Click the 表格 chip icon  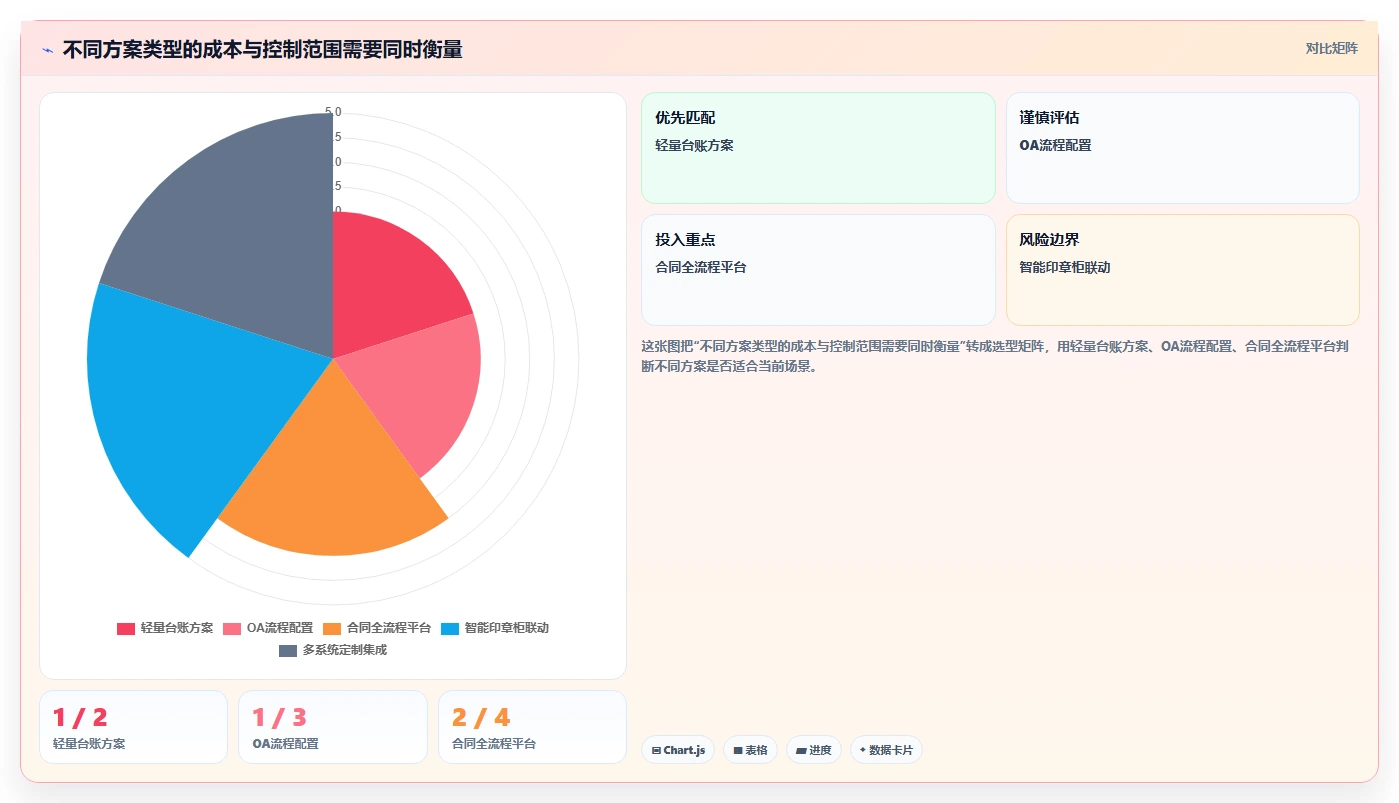point(738,750)
